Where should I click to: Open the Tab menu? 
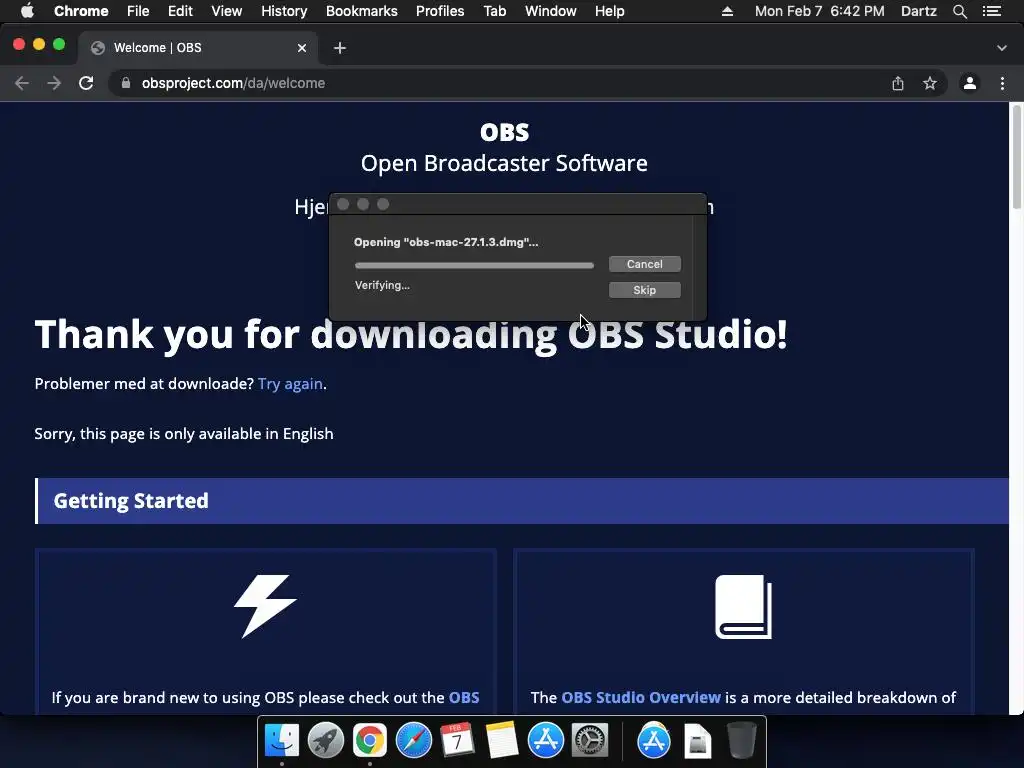tap(494, 11)
